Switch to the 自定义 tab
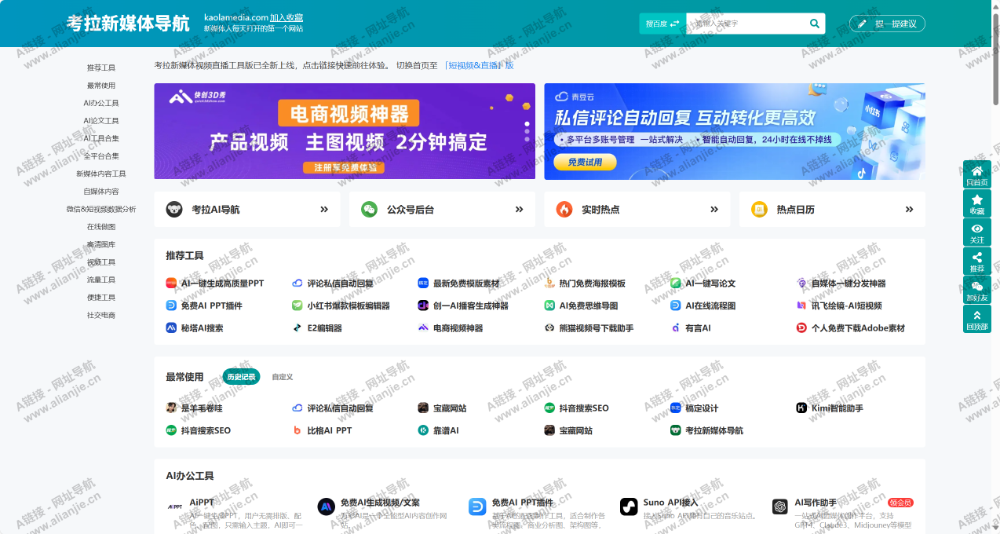 (282, 377)
